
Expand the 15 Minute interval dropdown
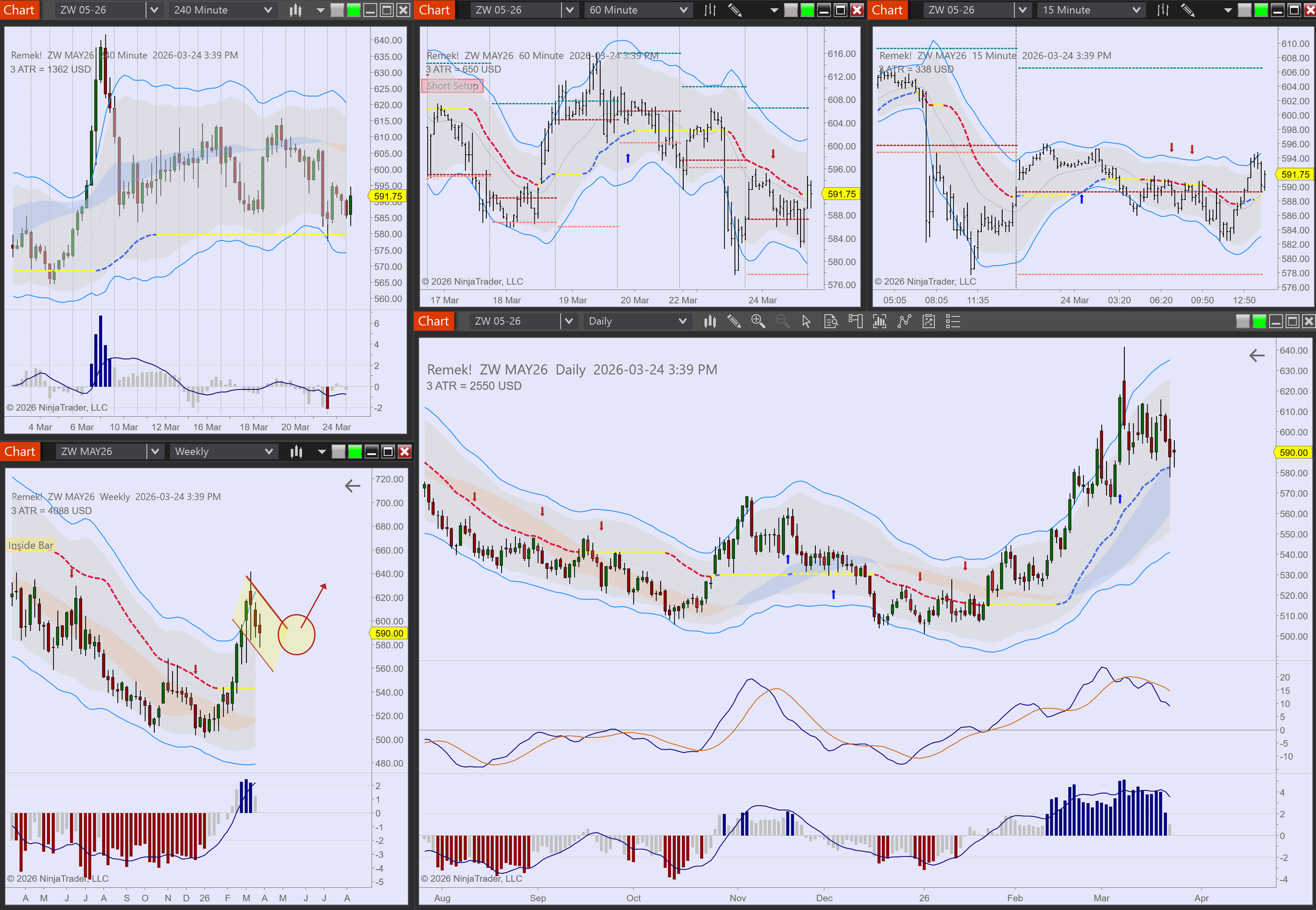coord(1136,9)
